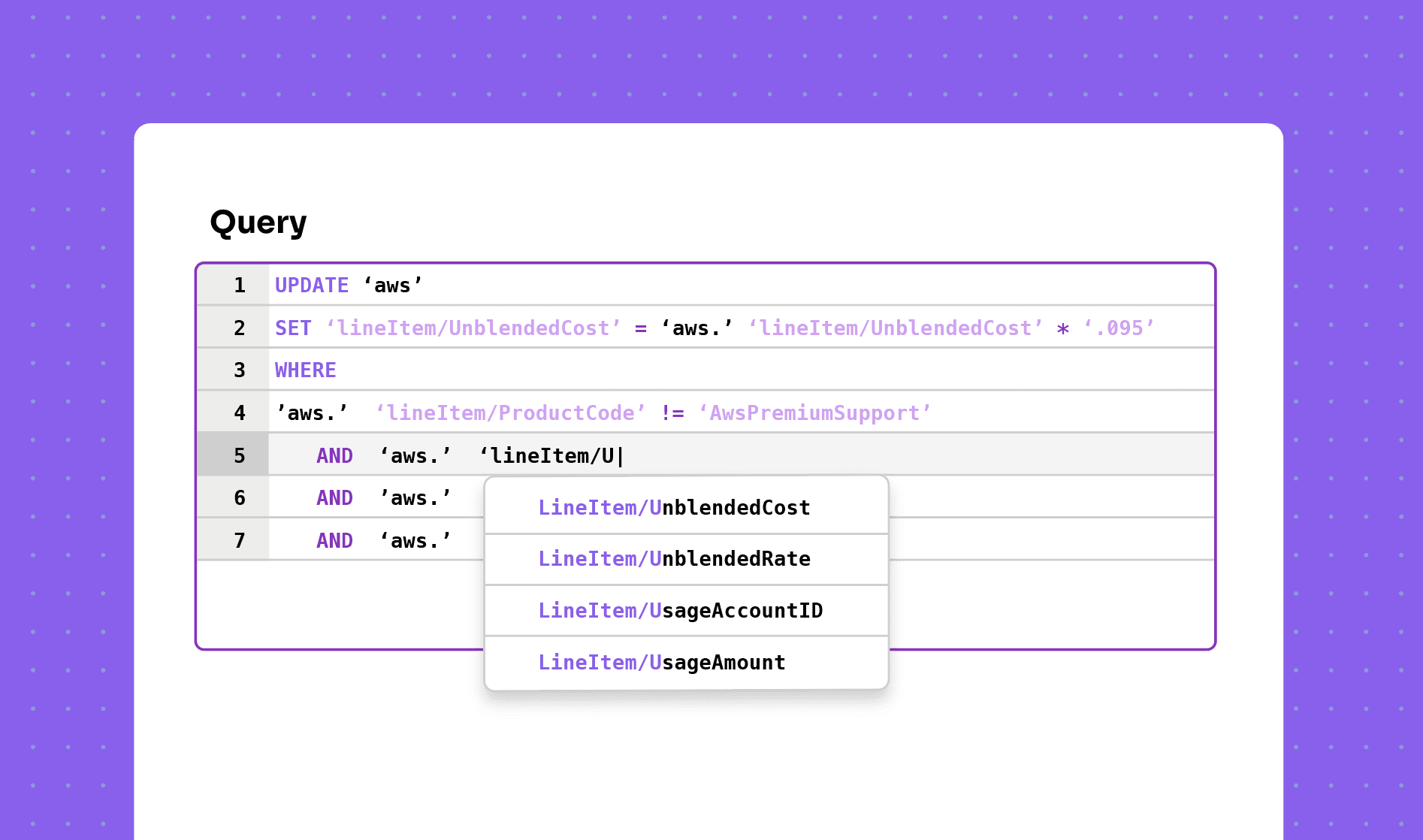The image size is (1423, 840).
Task: Click the SET keyword on line 2
Action: (292, 328)
